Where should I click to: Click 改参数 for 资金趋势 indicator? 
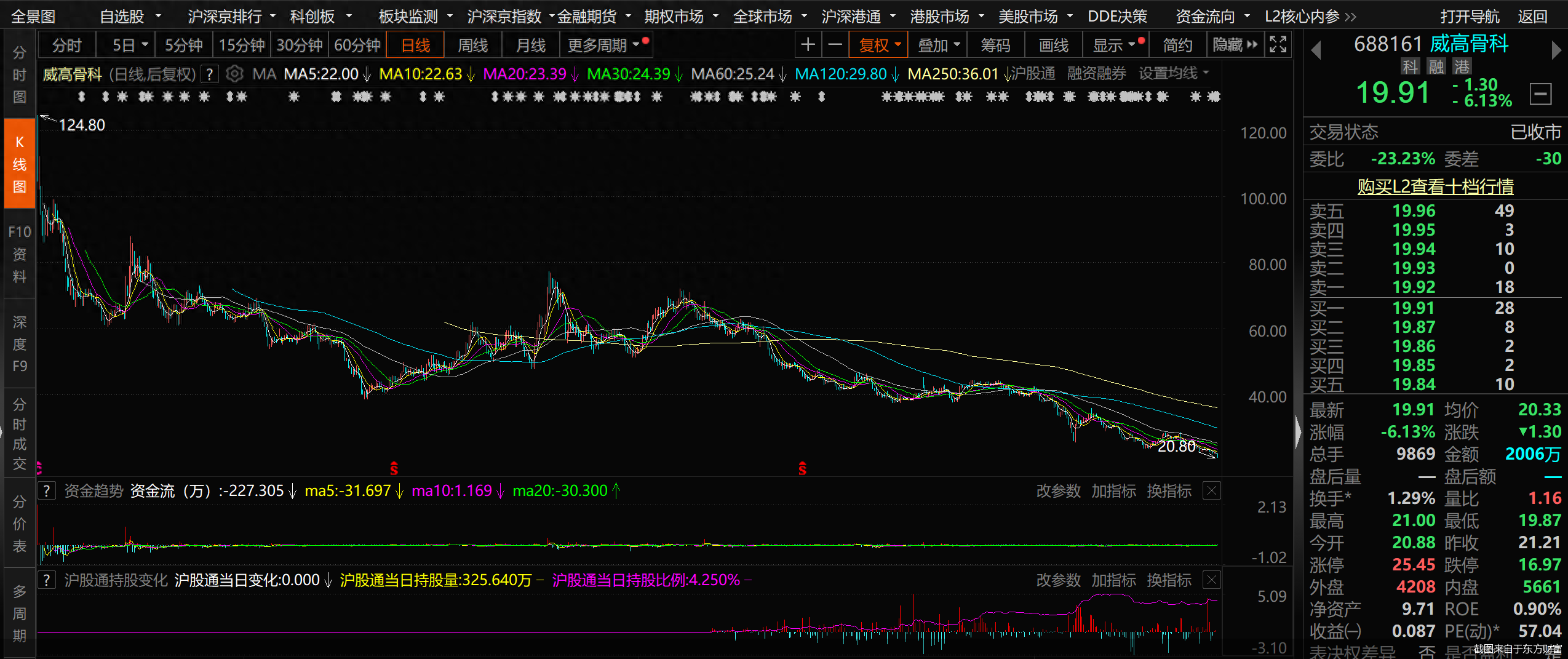(1058, 491)
